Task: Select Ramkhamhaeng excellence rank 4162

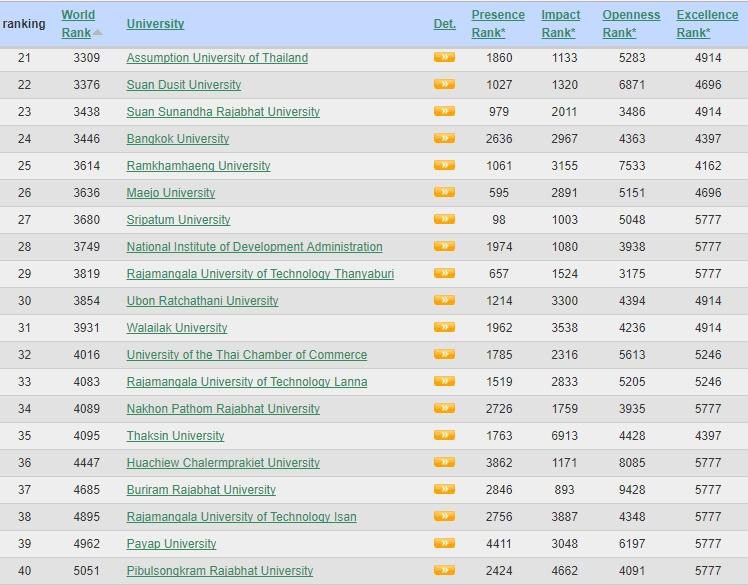Action: [x=708, y=166]
